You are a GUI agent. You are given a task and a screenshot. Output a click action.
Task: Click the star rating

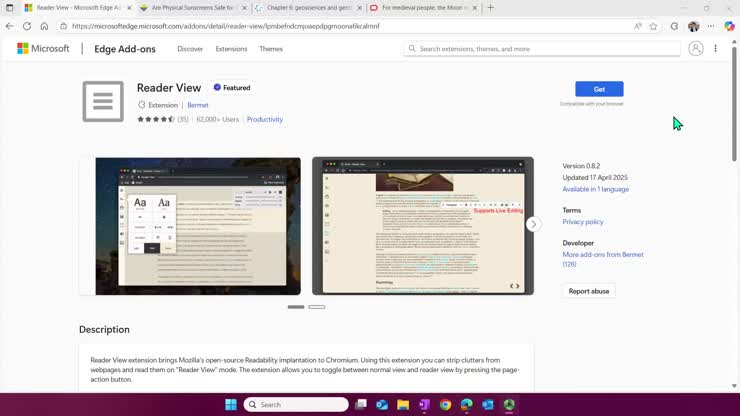156,119
